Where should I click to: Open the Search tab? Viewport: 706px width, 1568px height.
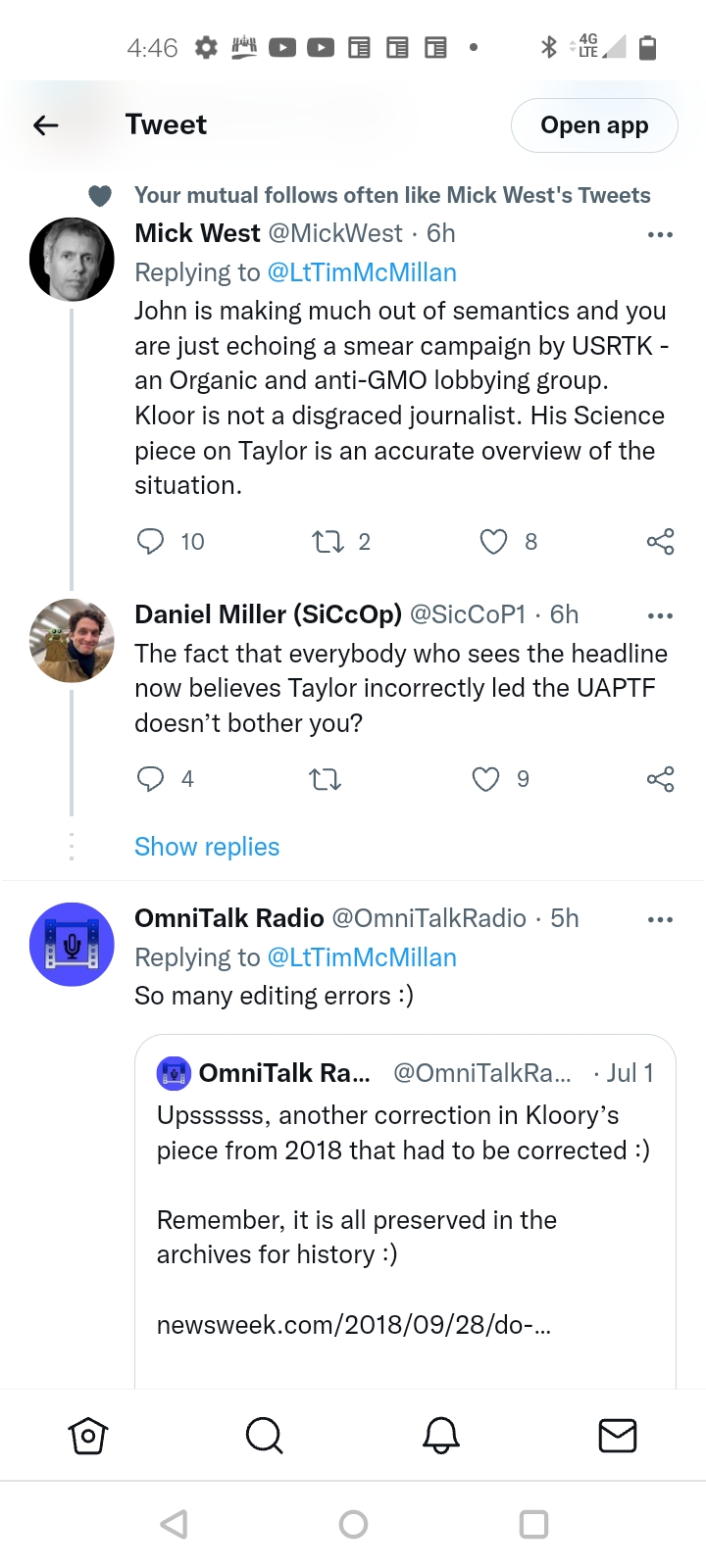click(264, 1436)
